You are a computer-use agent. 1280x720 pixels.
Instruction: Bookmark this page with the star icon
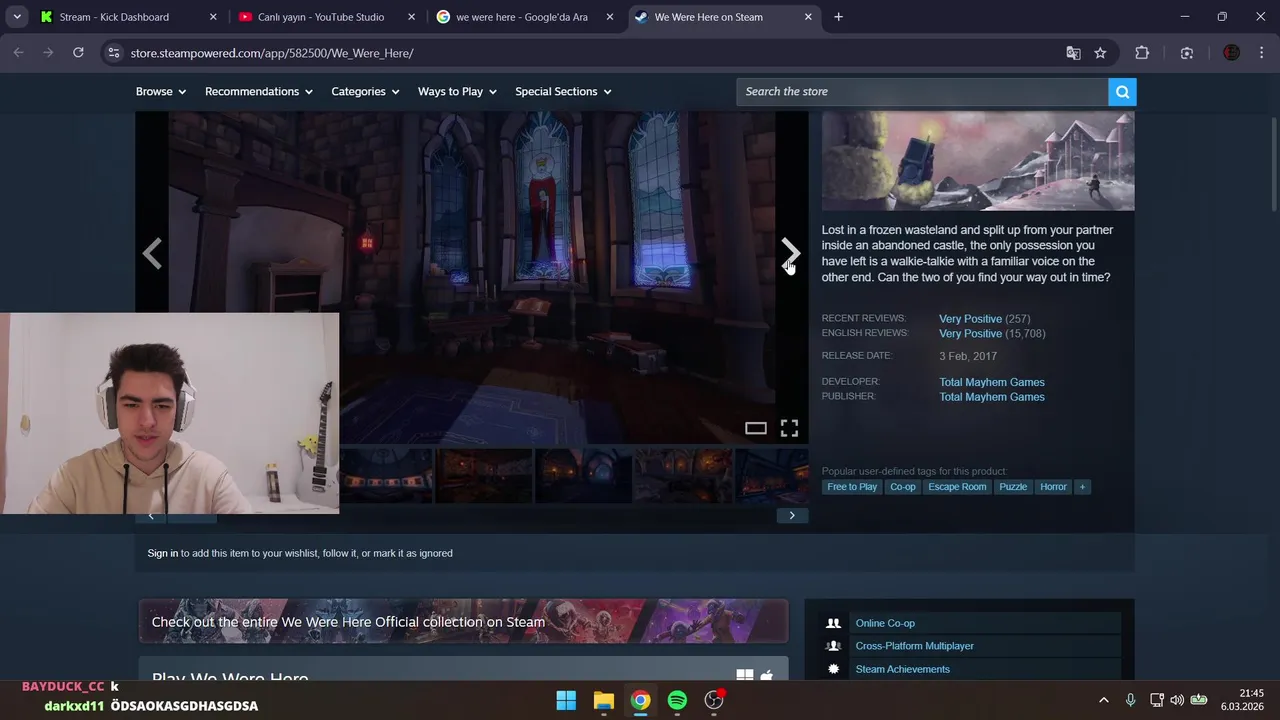(1100, 53)
